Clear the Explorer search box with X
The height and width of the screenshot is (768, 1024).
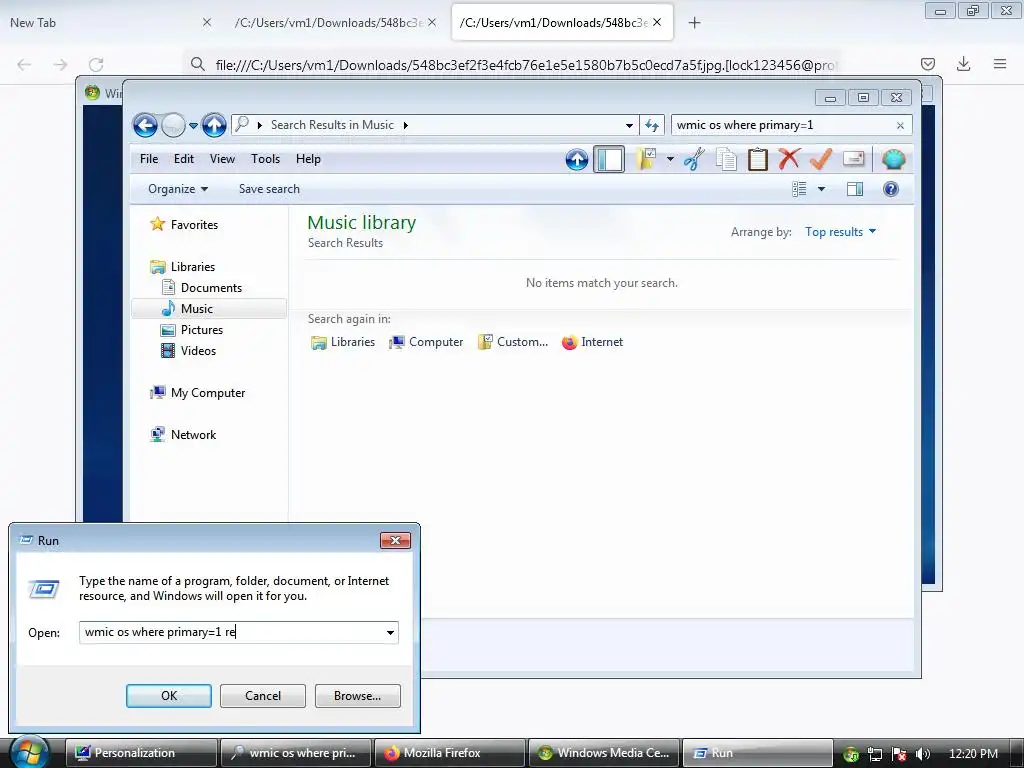pos(900,125)
